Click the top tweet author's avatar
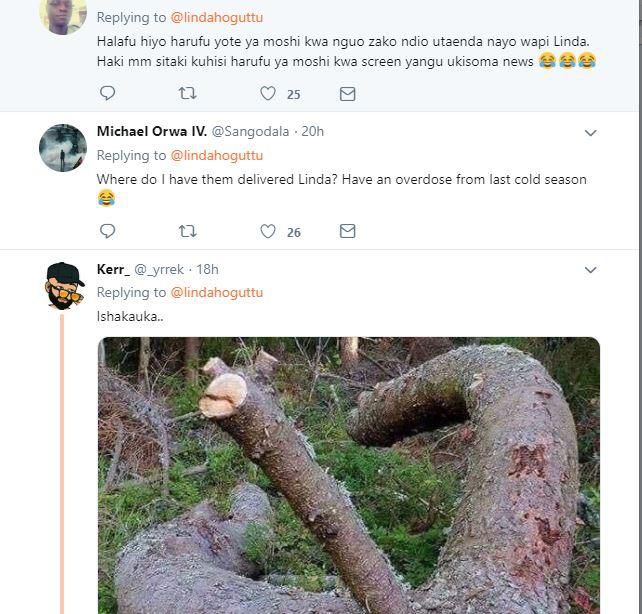642x614 pixels. (63, 15)
